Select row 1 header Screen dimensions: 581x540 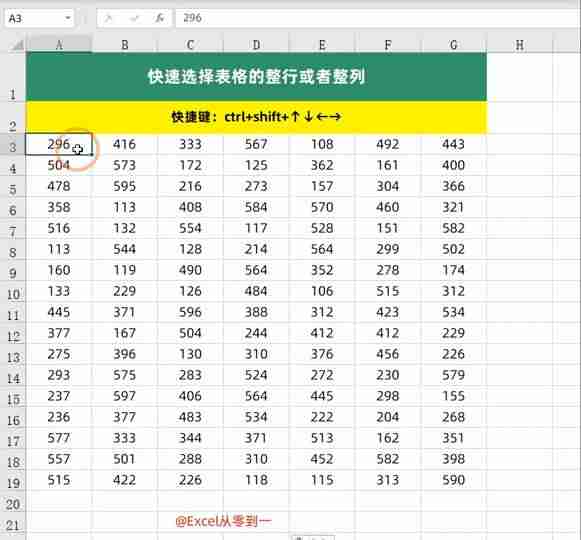13,77
